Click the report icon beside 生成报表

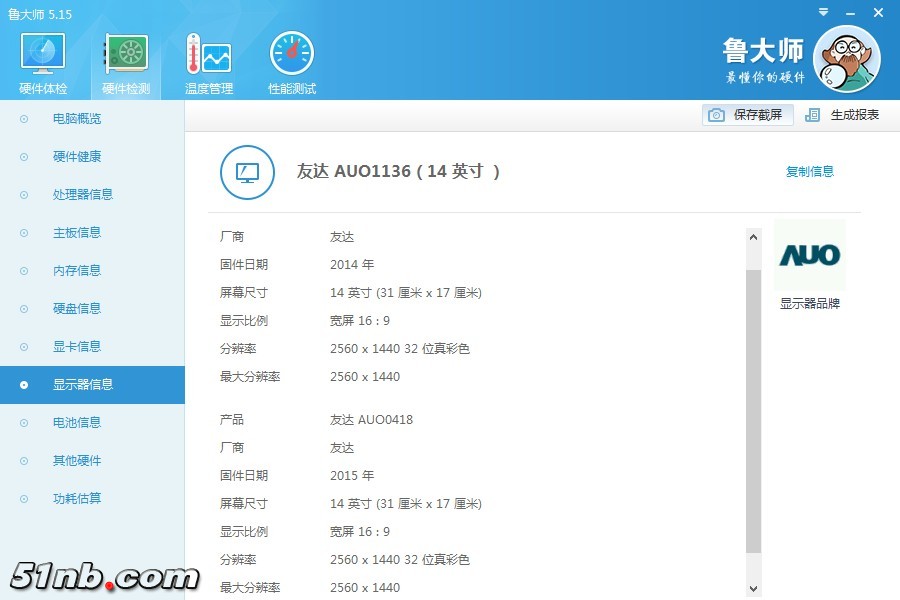tap(812, 115)
